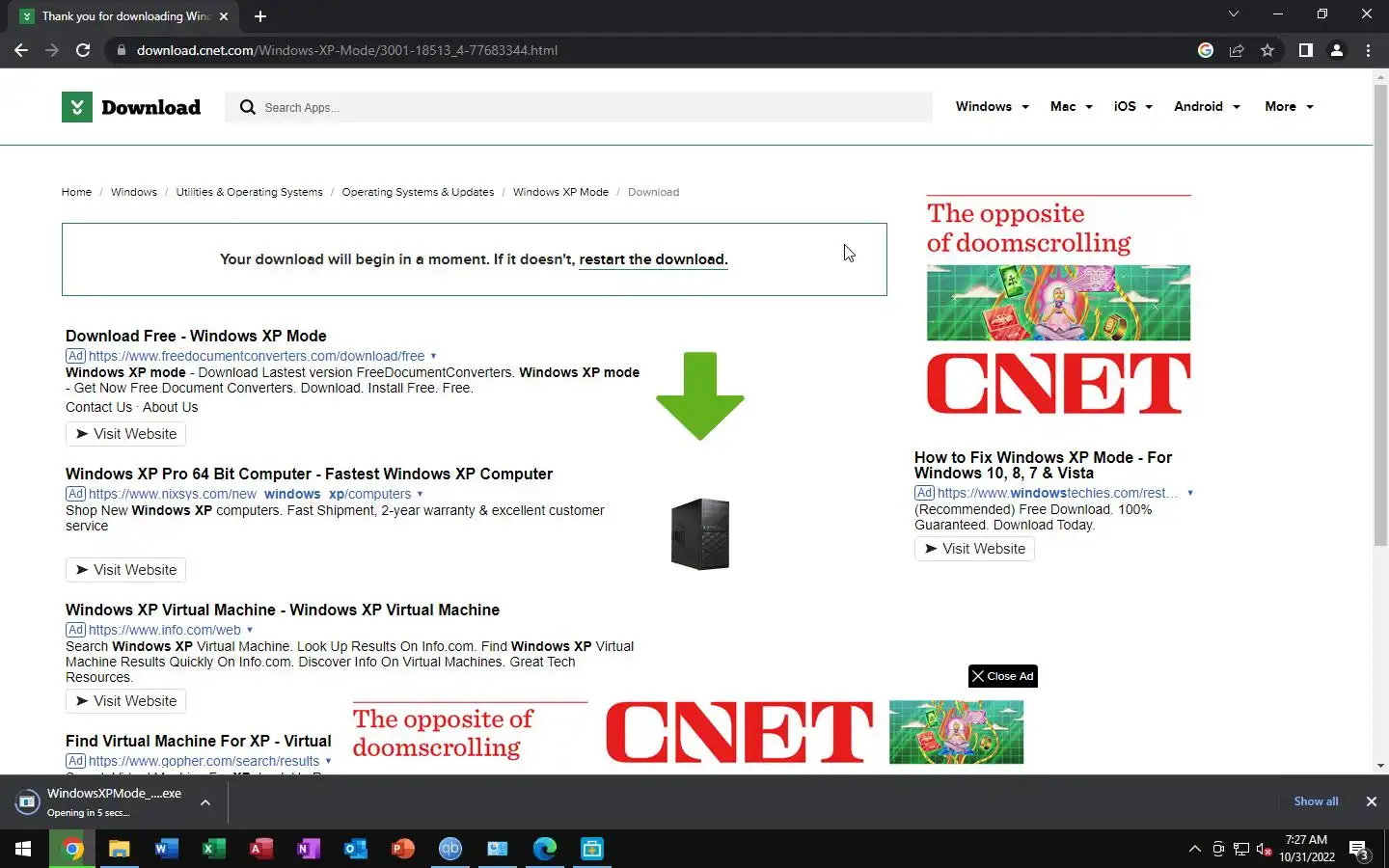Open the Chrome profile icon

1337,50
